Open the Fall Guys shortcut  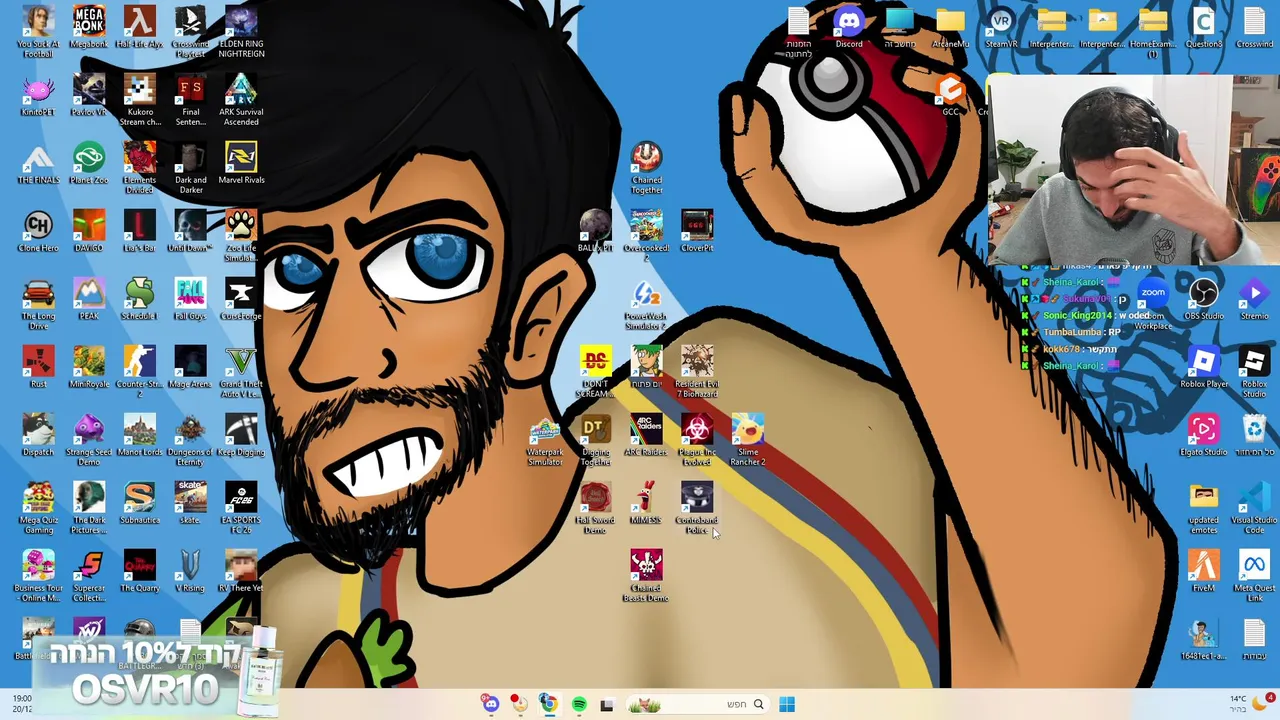click(x=190, y=300)
